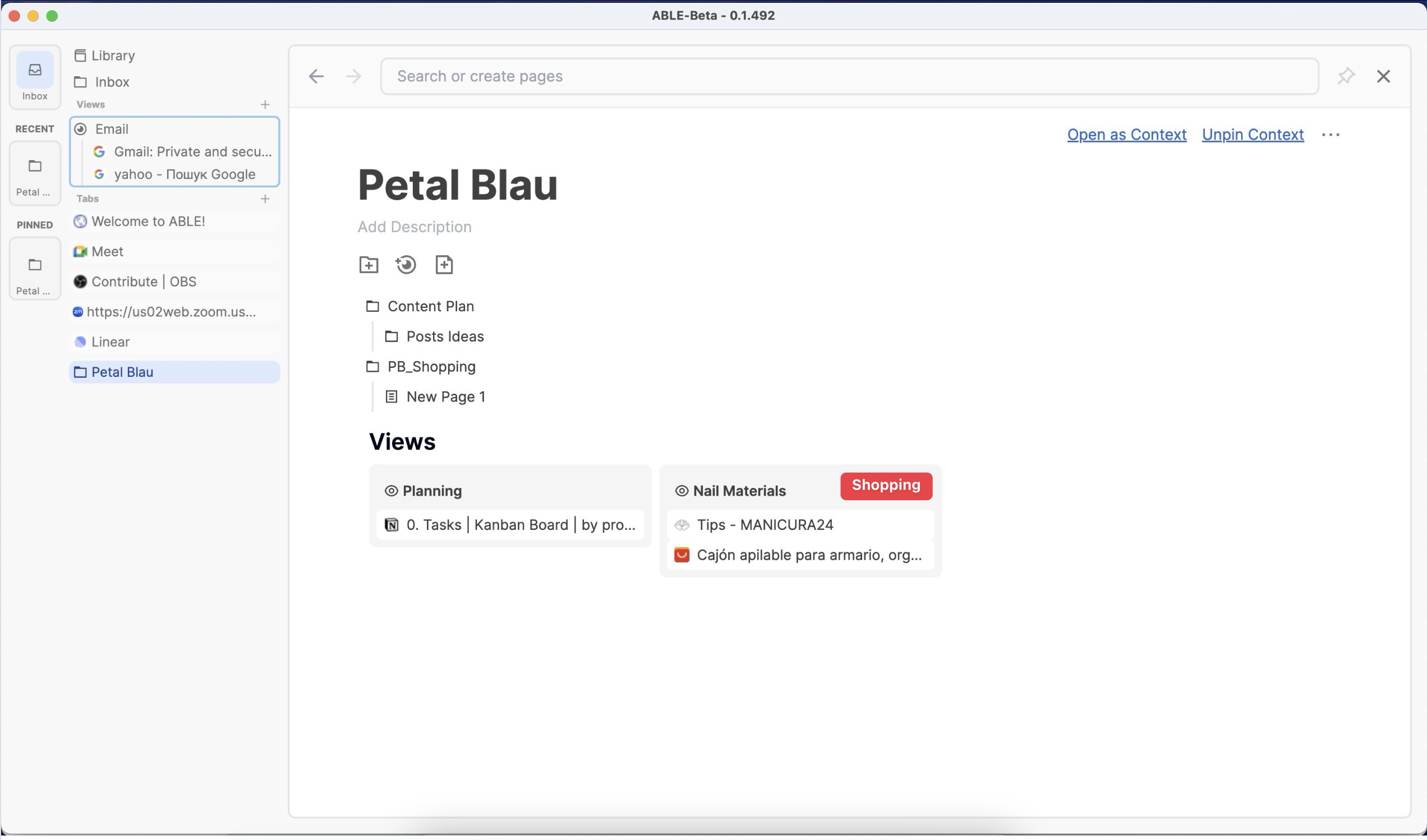This screenshot has width=1427, height=840.
Task: Go back with the left arrow
Action: point(316,76)
